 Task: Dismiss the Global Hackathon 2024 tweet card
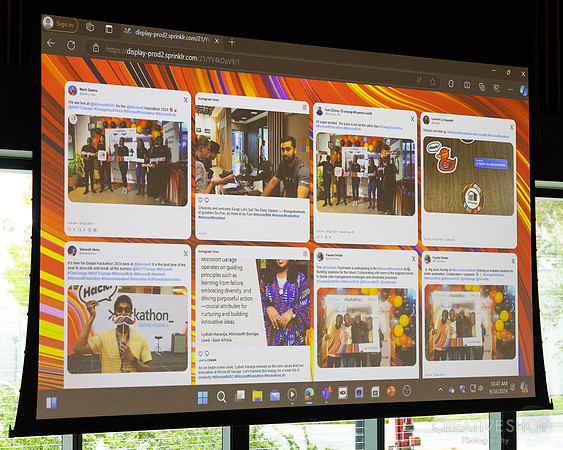tap(186, 254)
